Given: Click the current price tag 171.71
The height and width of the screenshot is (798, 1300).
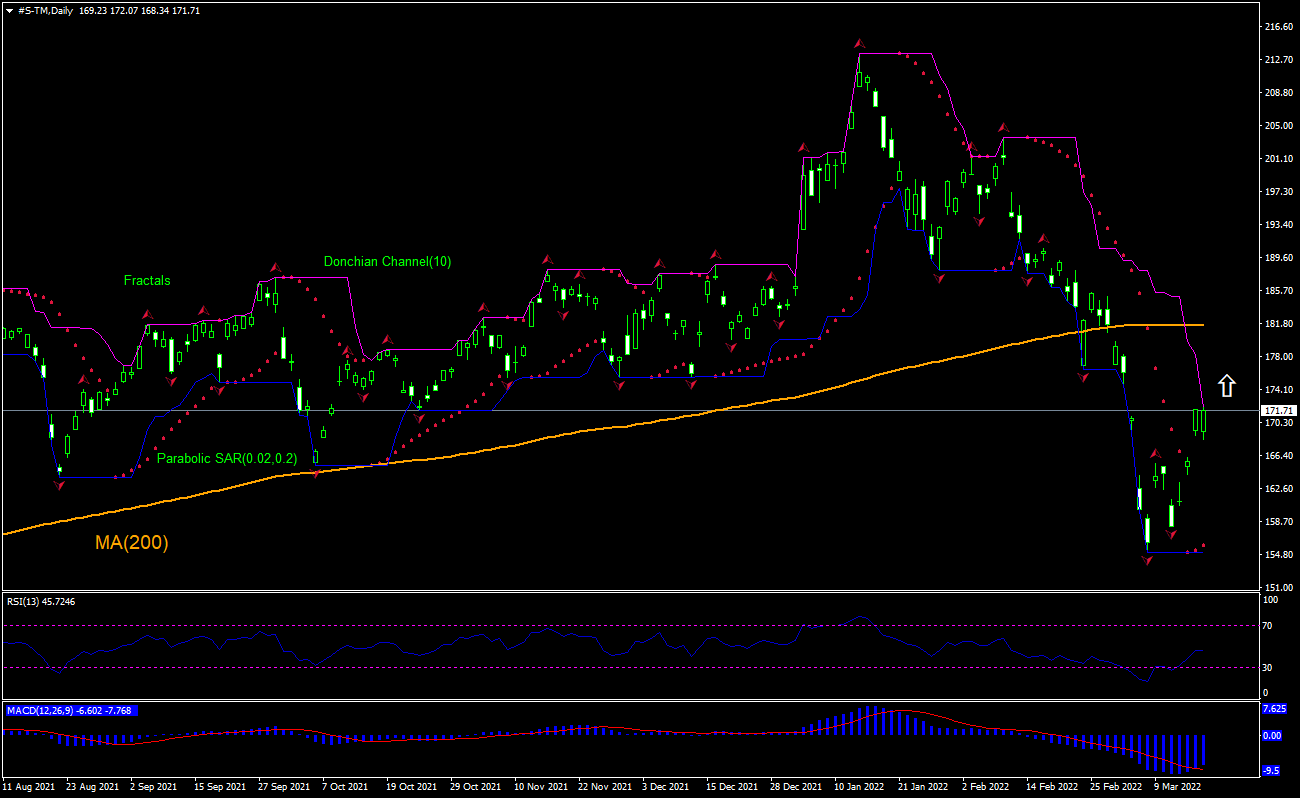Looking at the screenshot, I should click(x=1280, y=411).
